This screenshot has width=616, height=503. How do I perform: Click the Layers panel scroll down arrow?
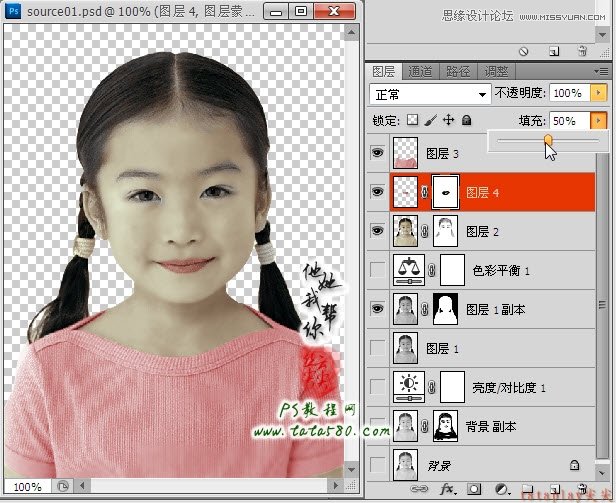[x=602, y=472]
